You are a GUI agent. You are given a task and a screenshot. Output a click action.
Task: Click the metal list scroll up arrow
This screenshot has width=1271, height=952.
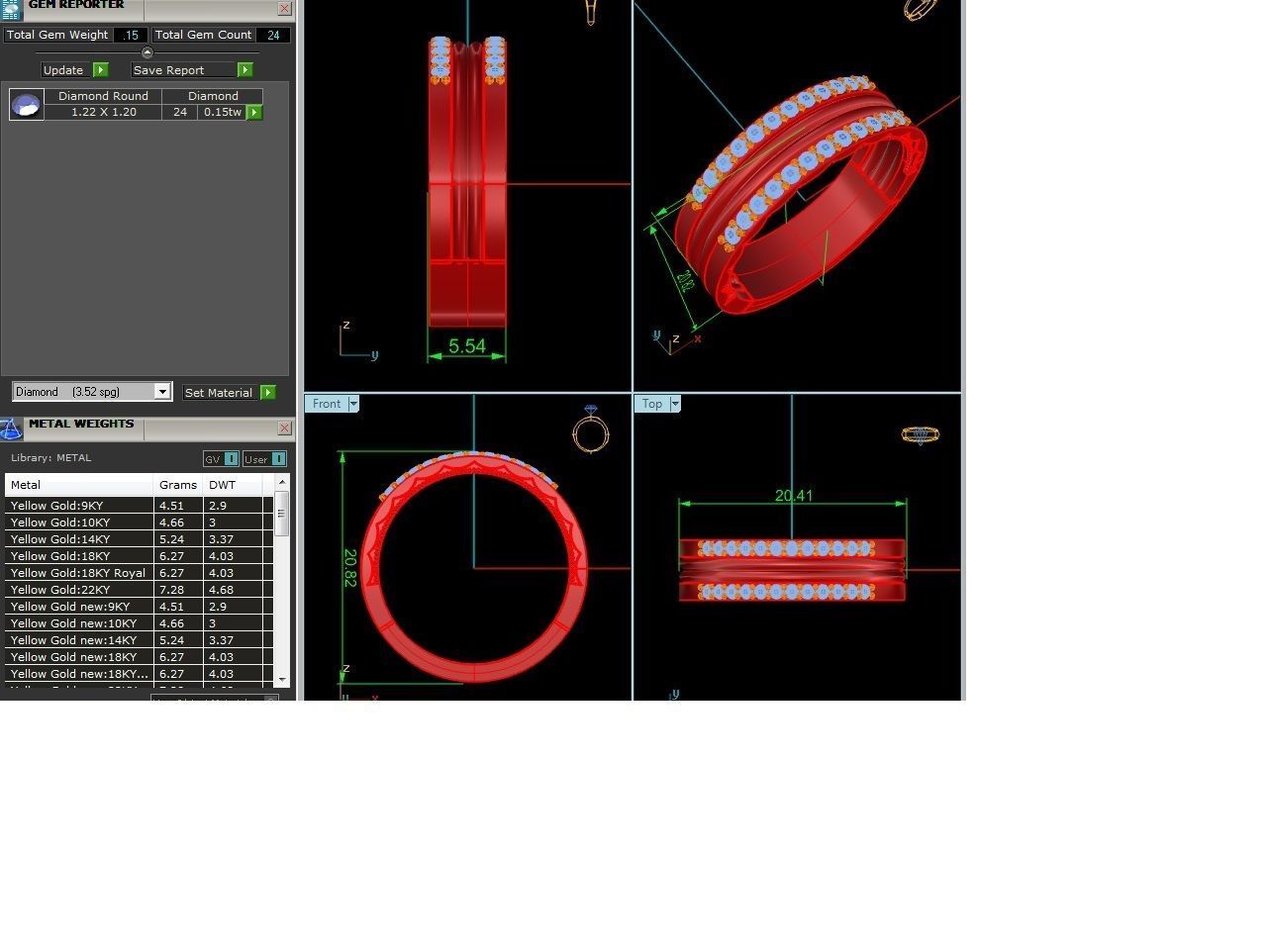point(282,482)
